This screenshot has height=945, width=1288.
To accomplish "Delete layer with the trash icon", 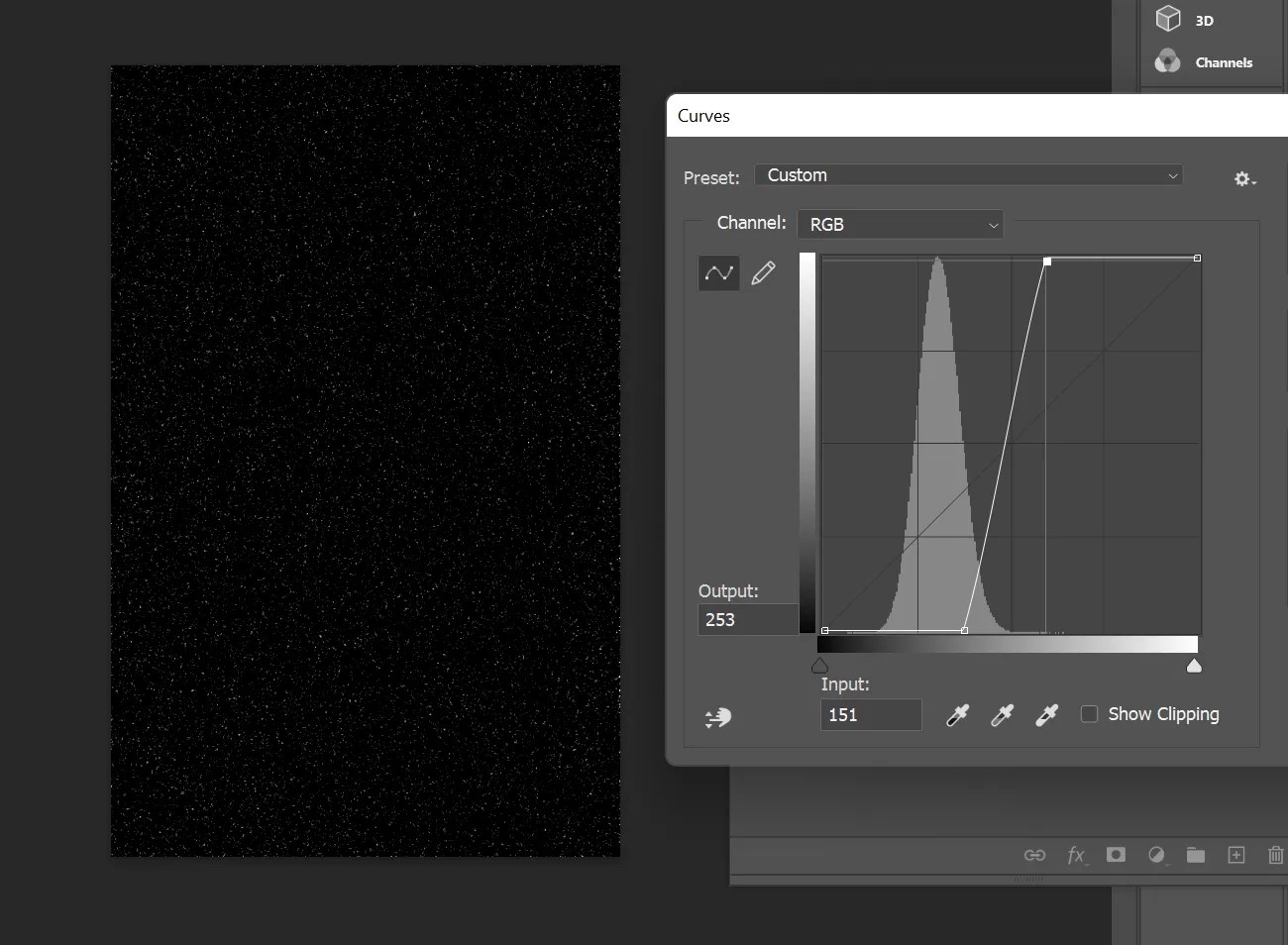I will point(1276,855).
